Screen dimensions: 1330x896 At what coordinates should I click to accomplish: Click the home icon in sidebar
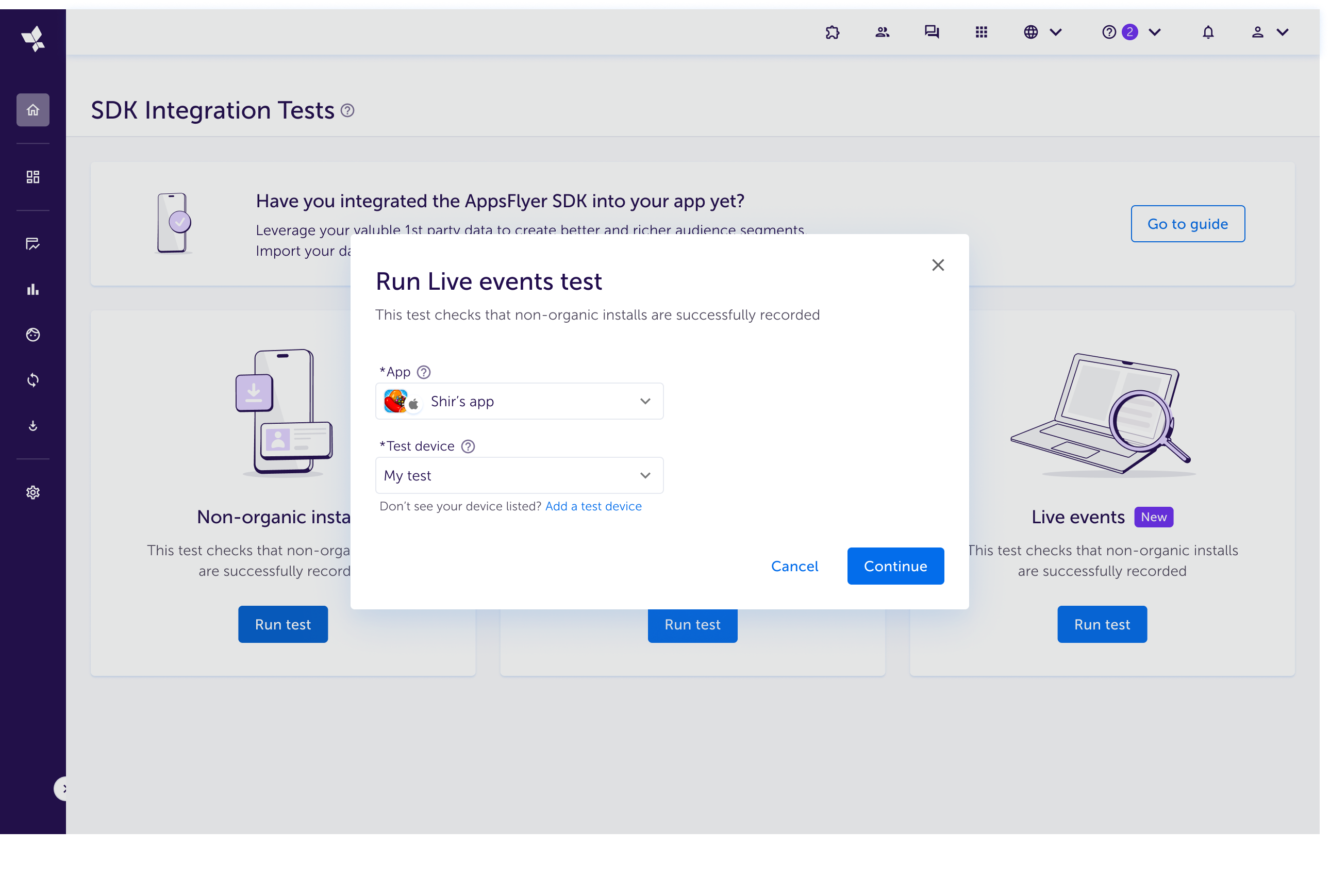point(32,110)
